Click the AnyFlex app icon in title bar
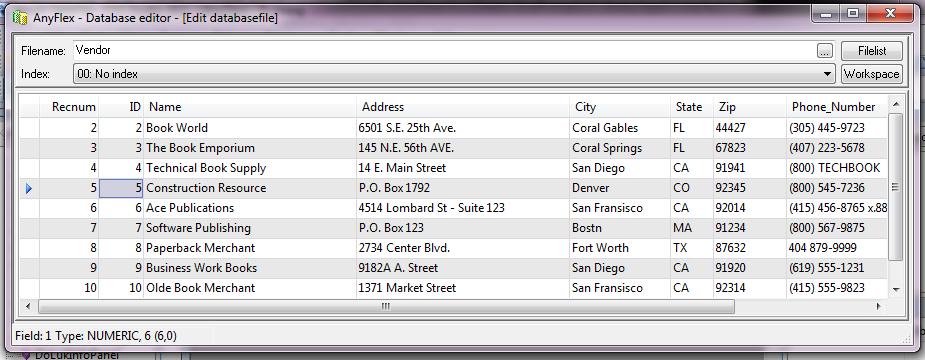This screenshot has height=360, width=925. [21, 18]
